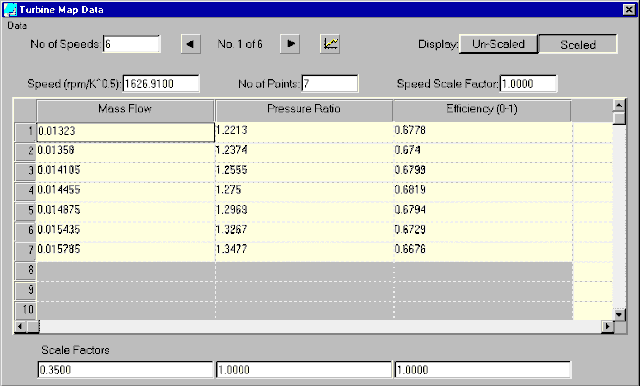The height and width of the screenshot is (386, 640).
Task: Click the No of Speeds field
Action: 131,44
